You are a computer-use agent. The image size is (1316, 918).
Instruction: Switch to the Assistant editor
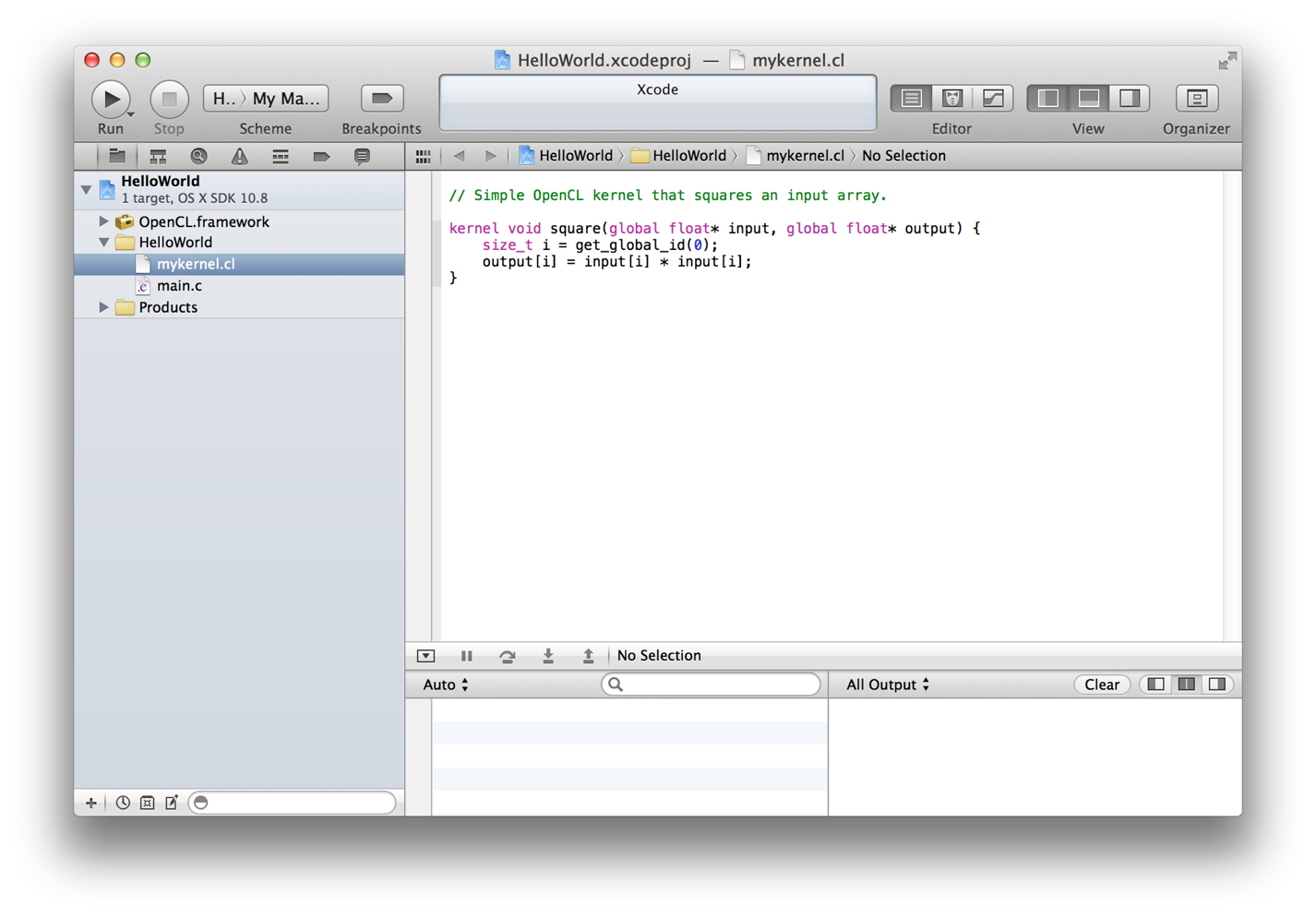pos(951,99)
